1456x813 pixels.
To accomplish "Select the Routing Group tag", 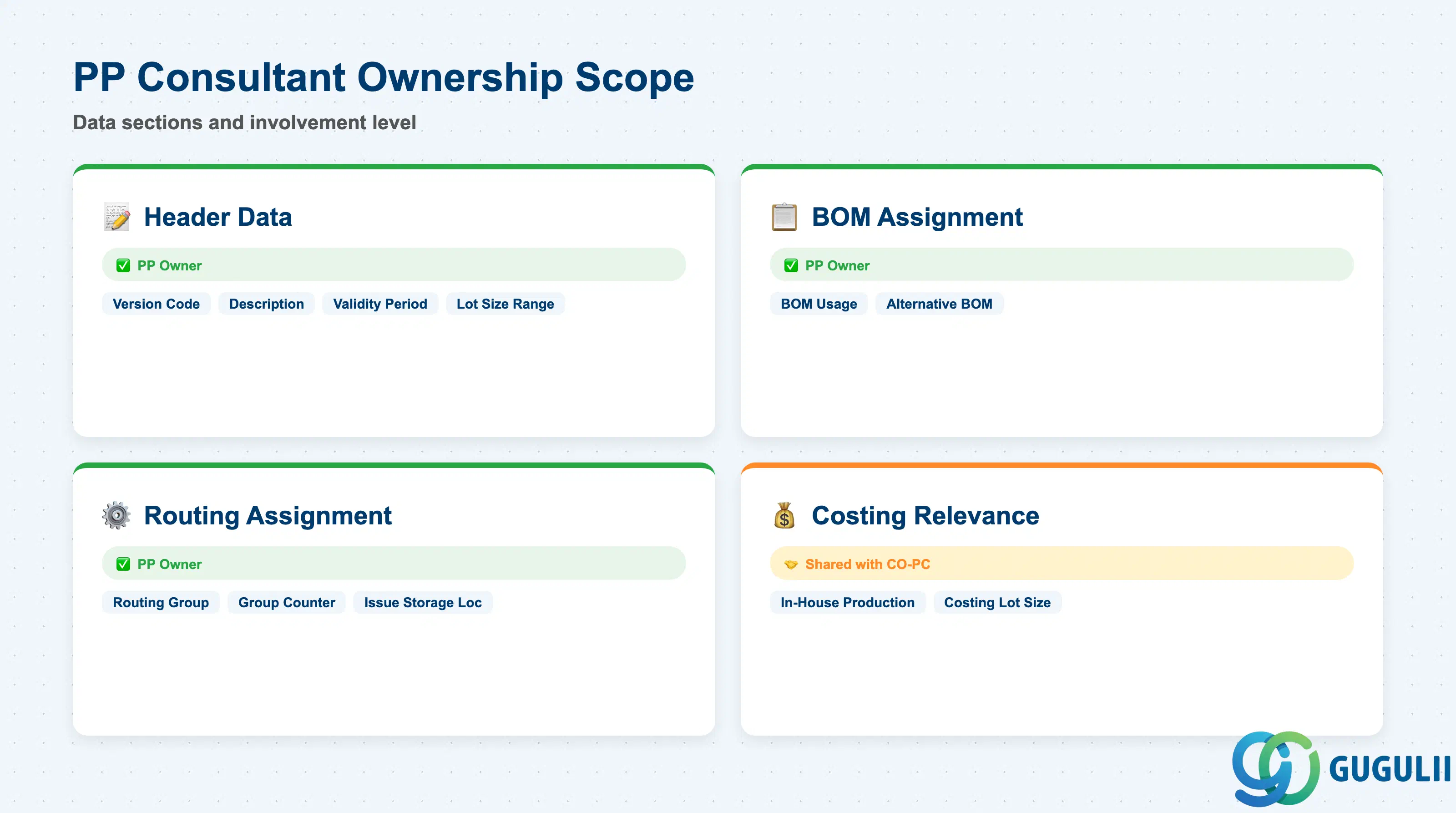I will (x=161, y=603).
